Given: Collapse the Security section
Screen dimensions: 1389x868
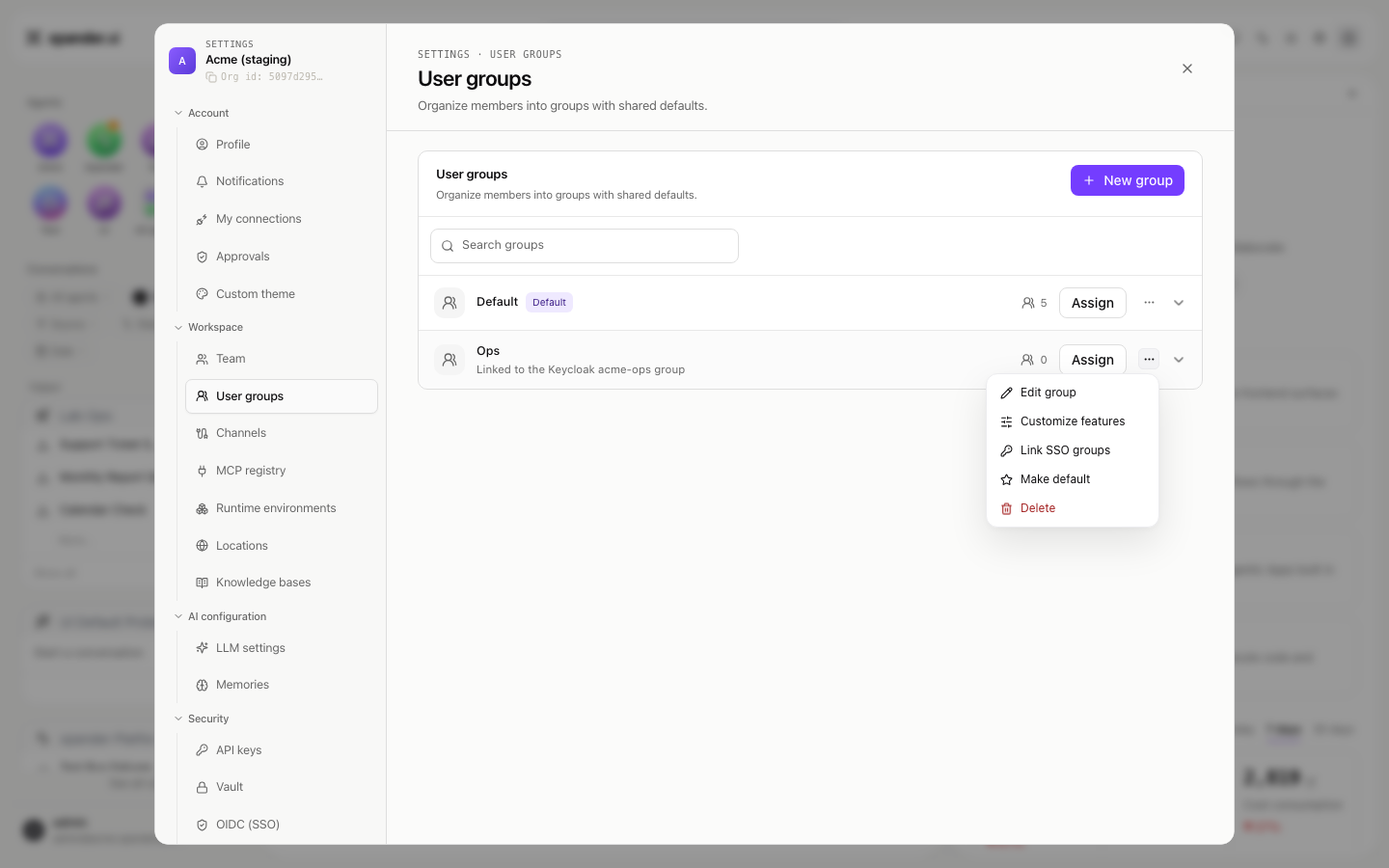Looking at the screenshot, I should (178, 719).
